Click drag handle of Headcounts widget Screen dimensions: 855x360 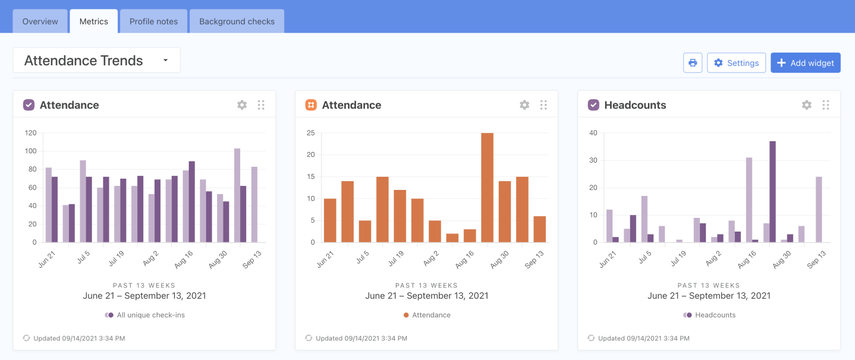coord(826,105)
